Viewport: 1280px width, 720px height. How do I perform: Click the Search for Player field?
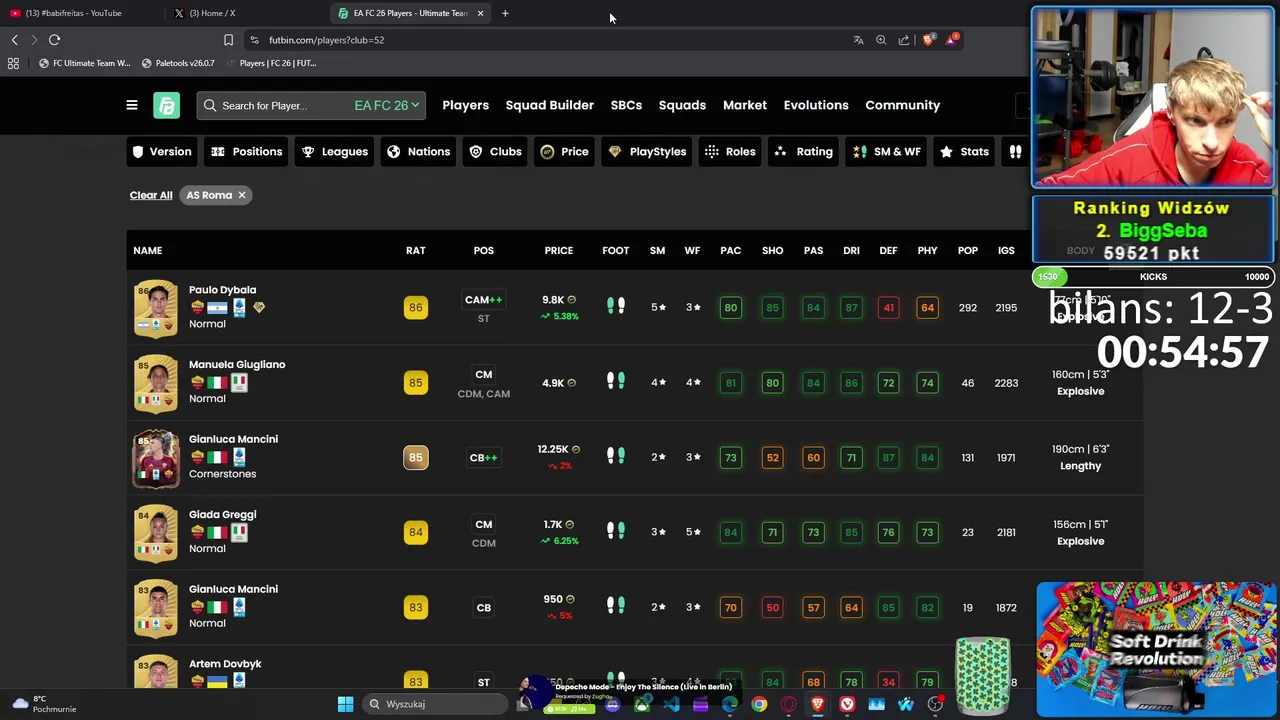274,105
